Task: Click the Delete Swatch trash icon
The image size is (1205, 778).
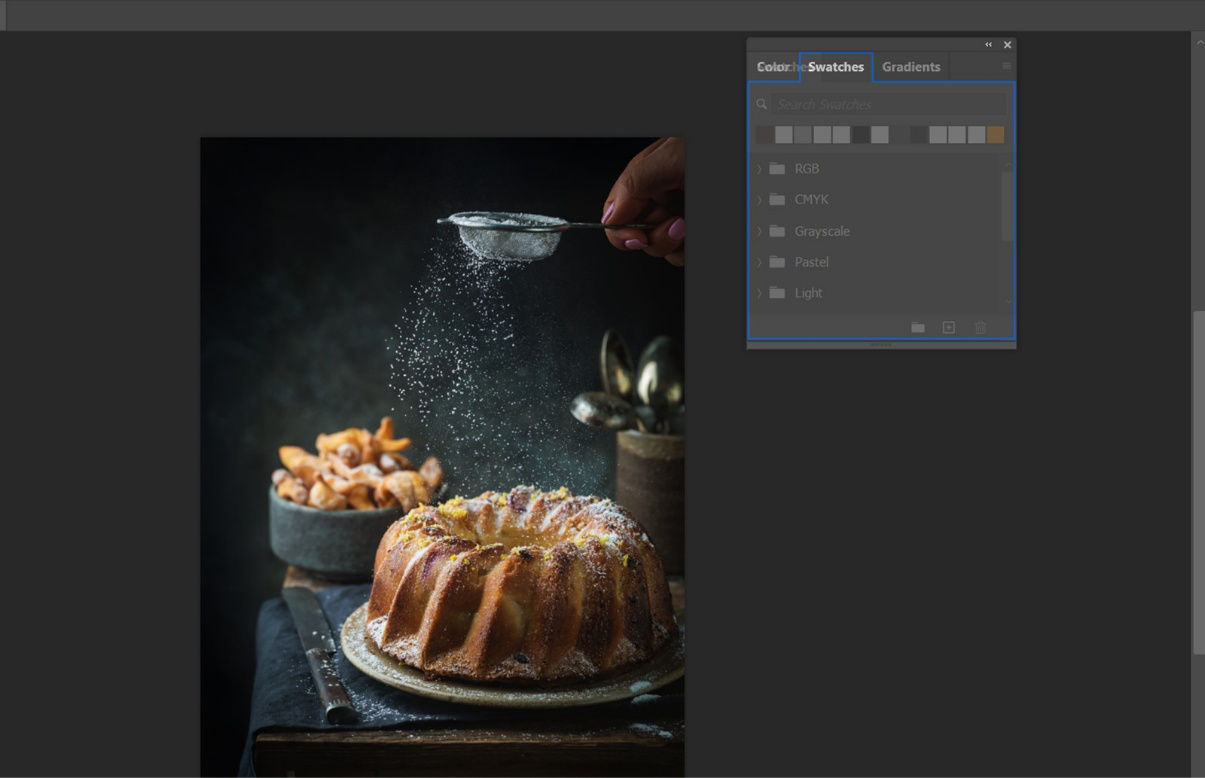Action: point(980,327)
